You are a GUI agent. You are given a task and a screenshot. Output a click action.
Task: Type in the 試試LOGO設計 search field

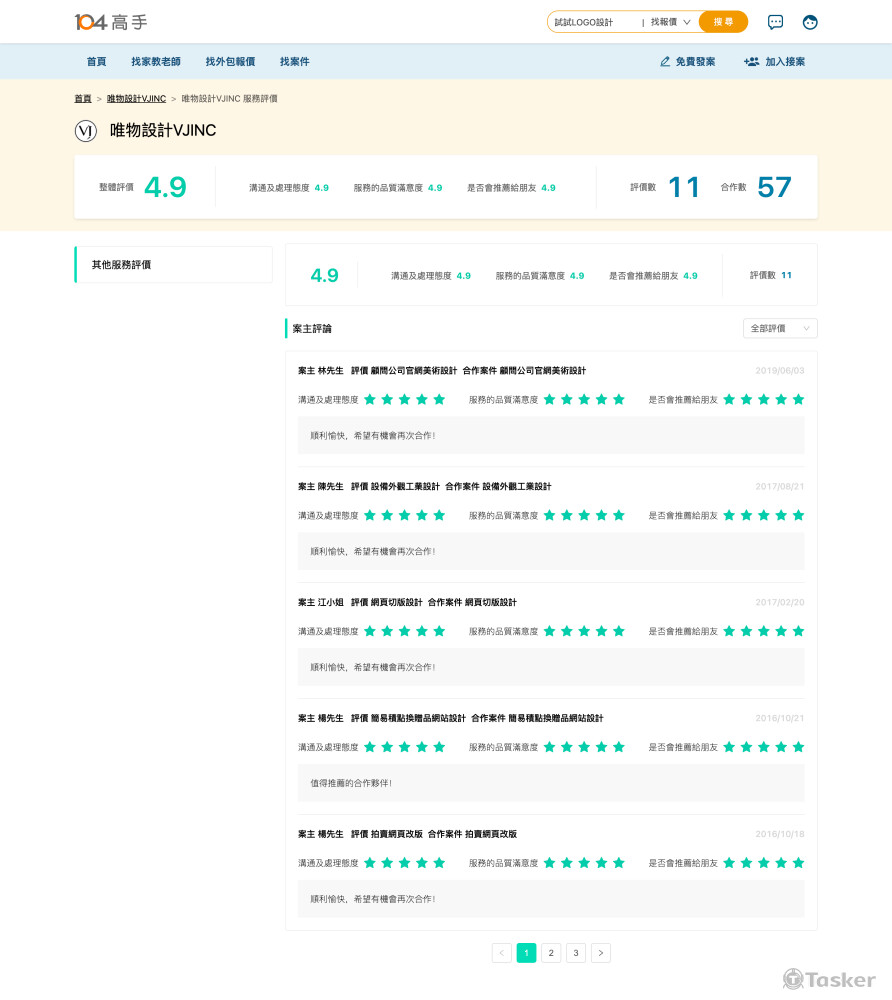592,22
